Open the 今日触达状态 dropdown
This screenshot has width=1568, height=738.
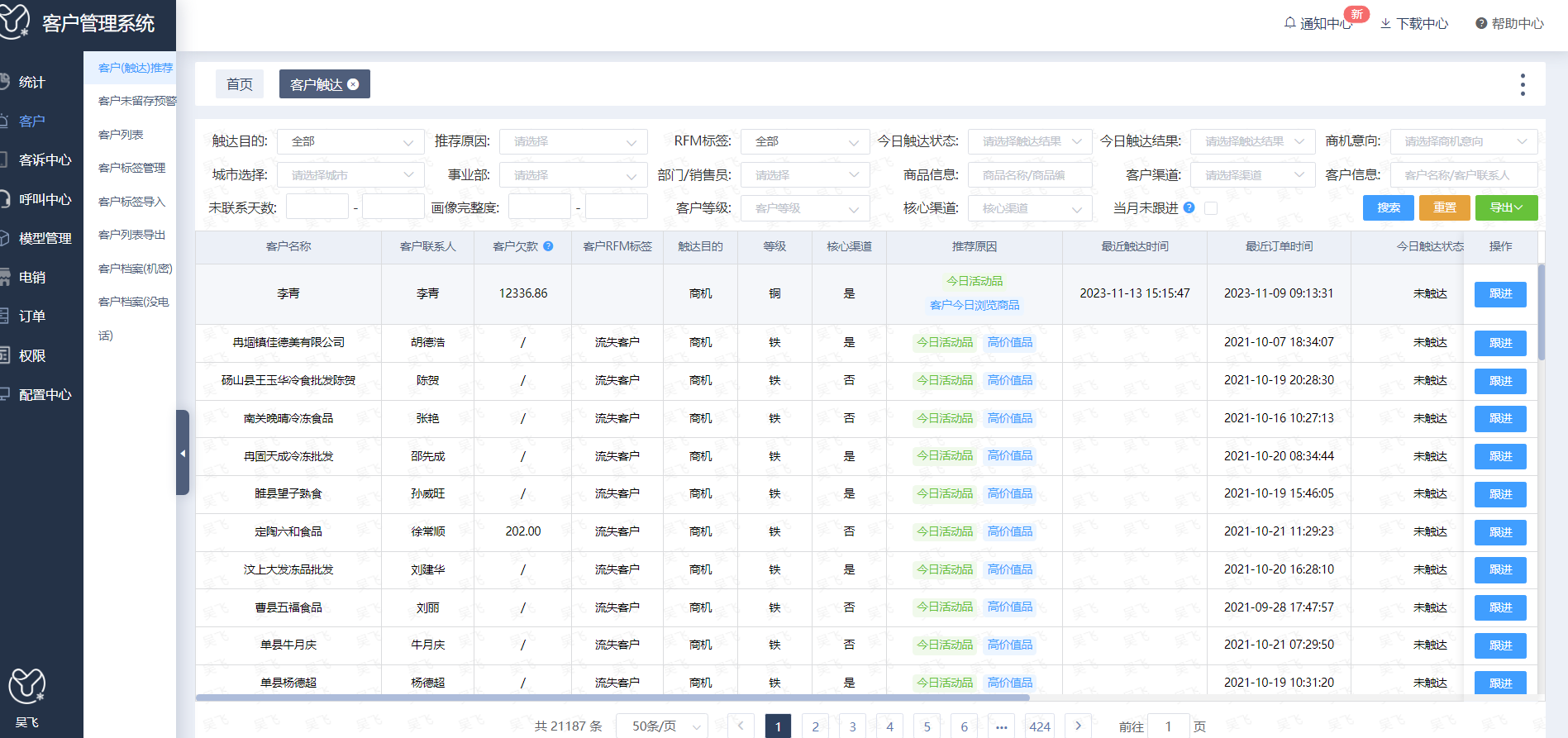pos(1030,141)
